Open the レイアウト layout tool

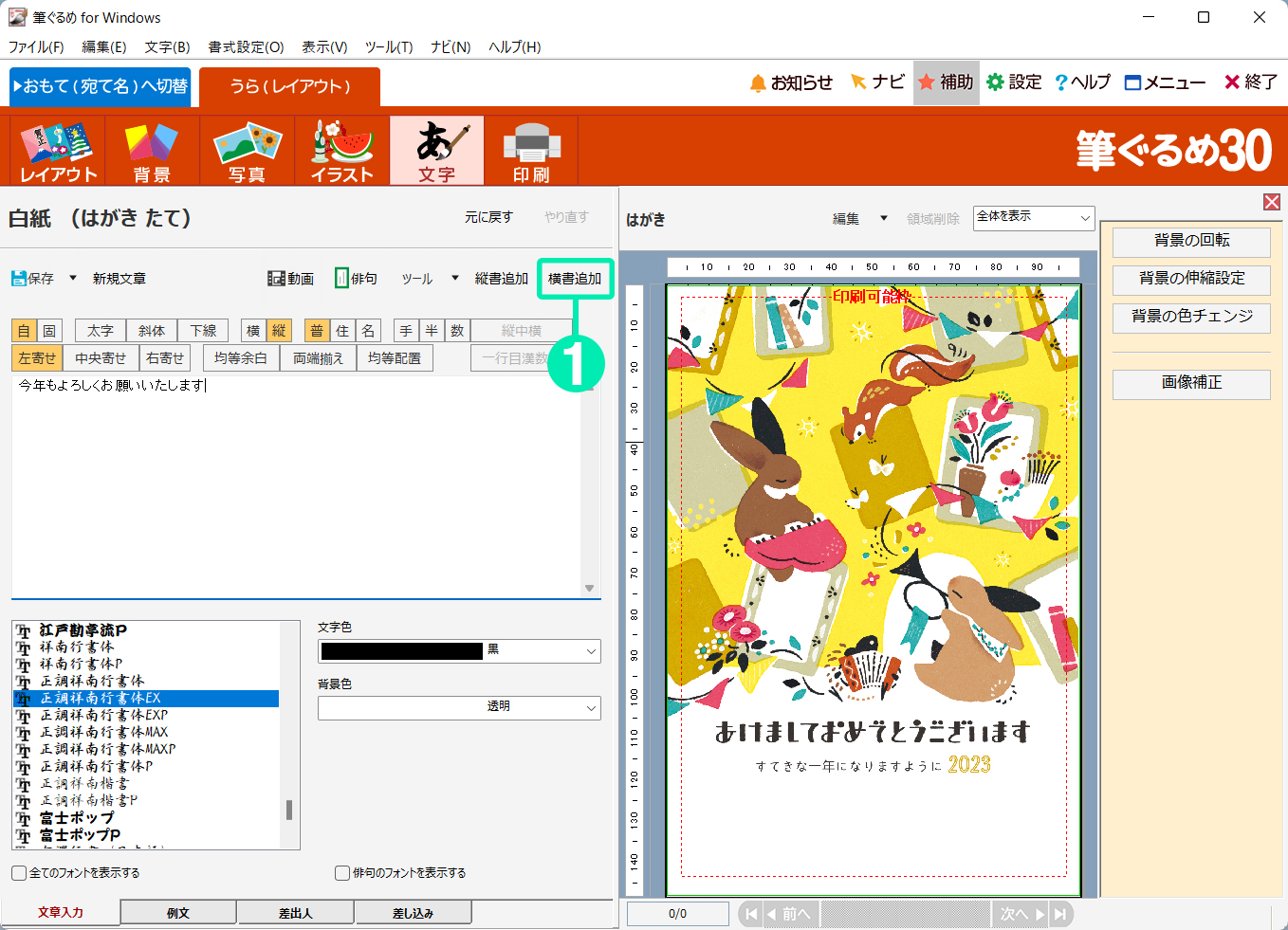58,151
